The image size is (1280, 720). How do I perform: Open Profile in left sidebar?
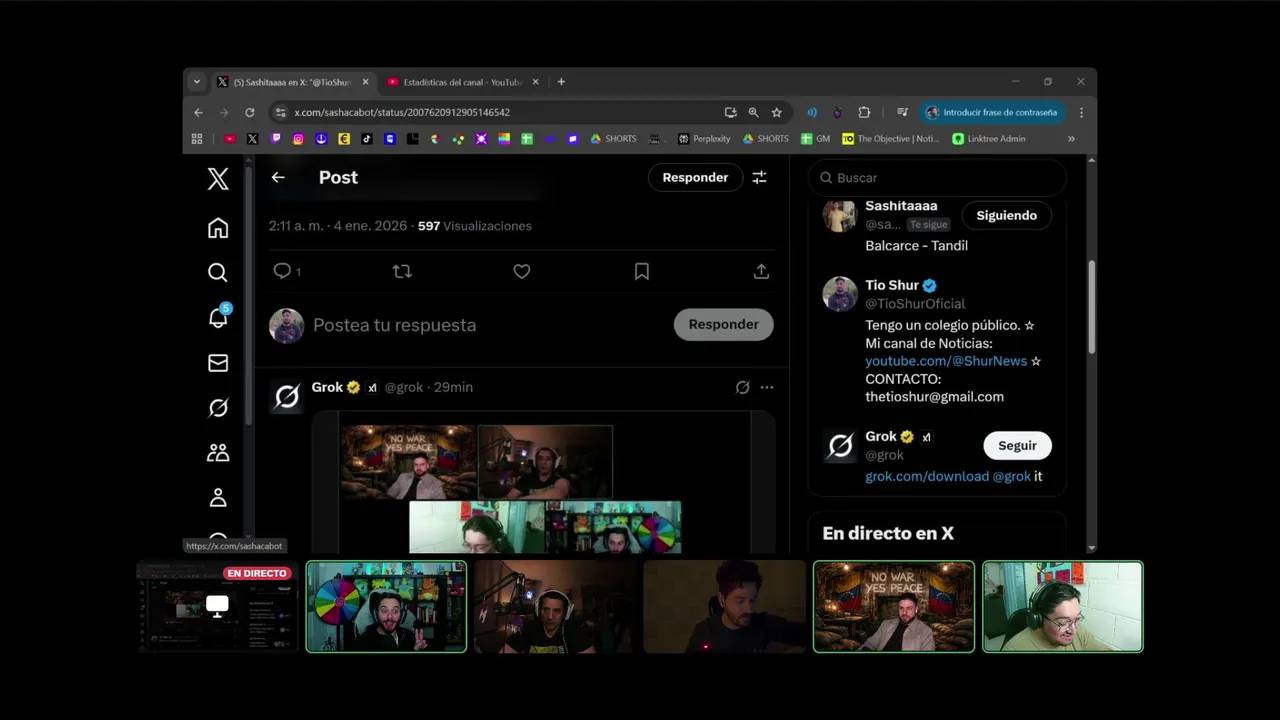pyautogui.click(x=218, y=498)
